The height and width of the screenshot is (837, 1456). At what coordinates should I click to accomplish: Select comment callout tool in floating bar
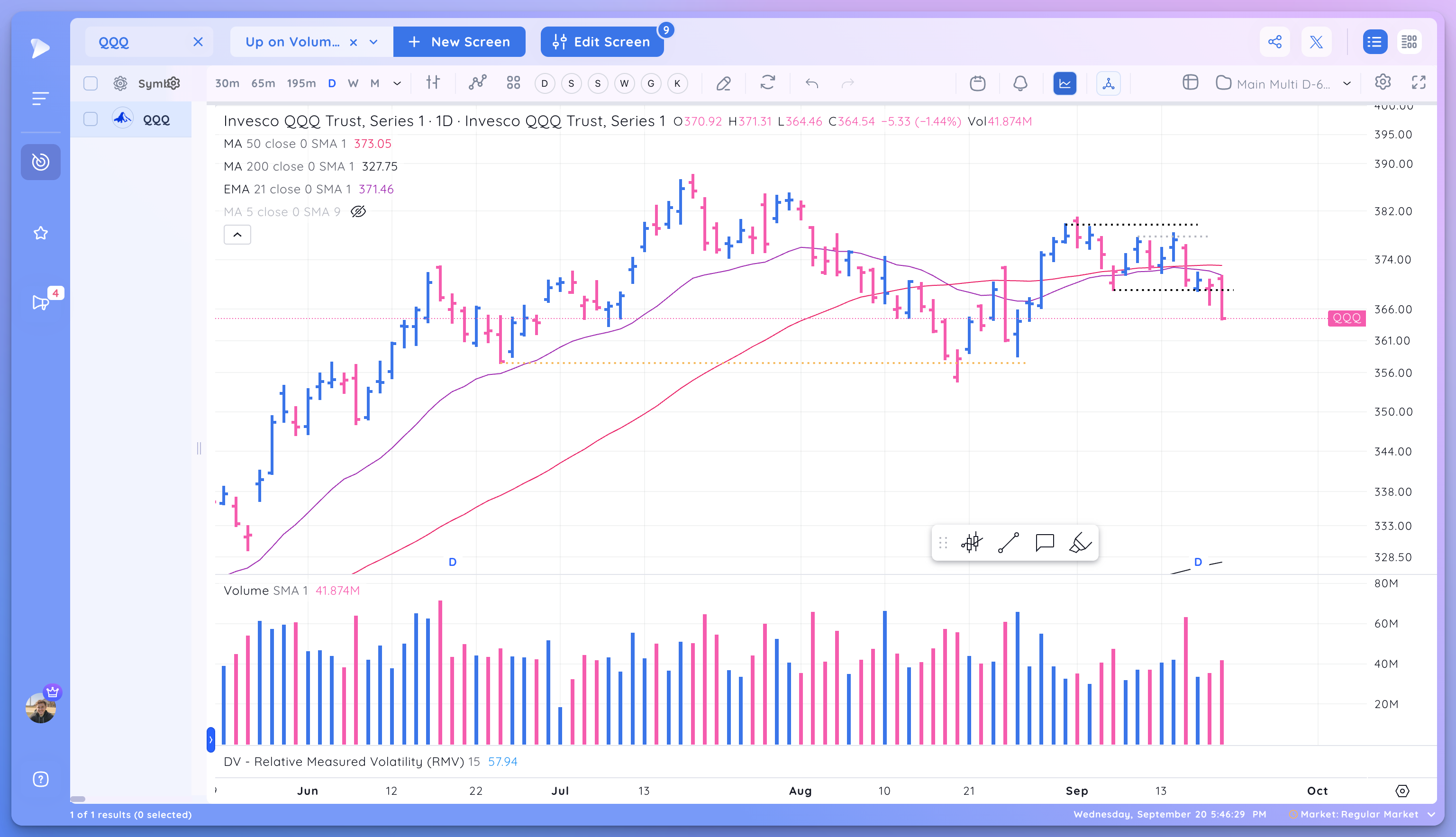pyautogui.click(x=1045, y=543)
